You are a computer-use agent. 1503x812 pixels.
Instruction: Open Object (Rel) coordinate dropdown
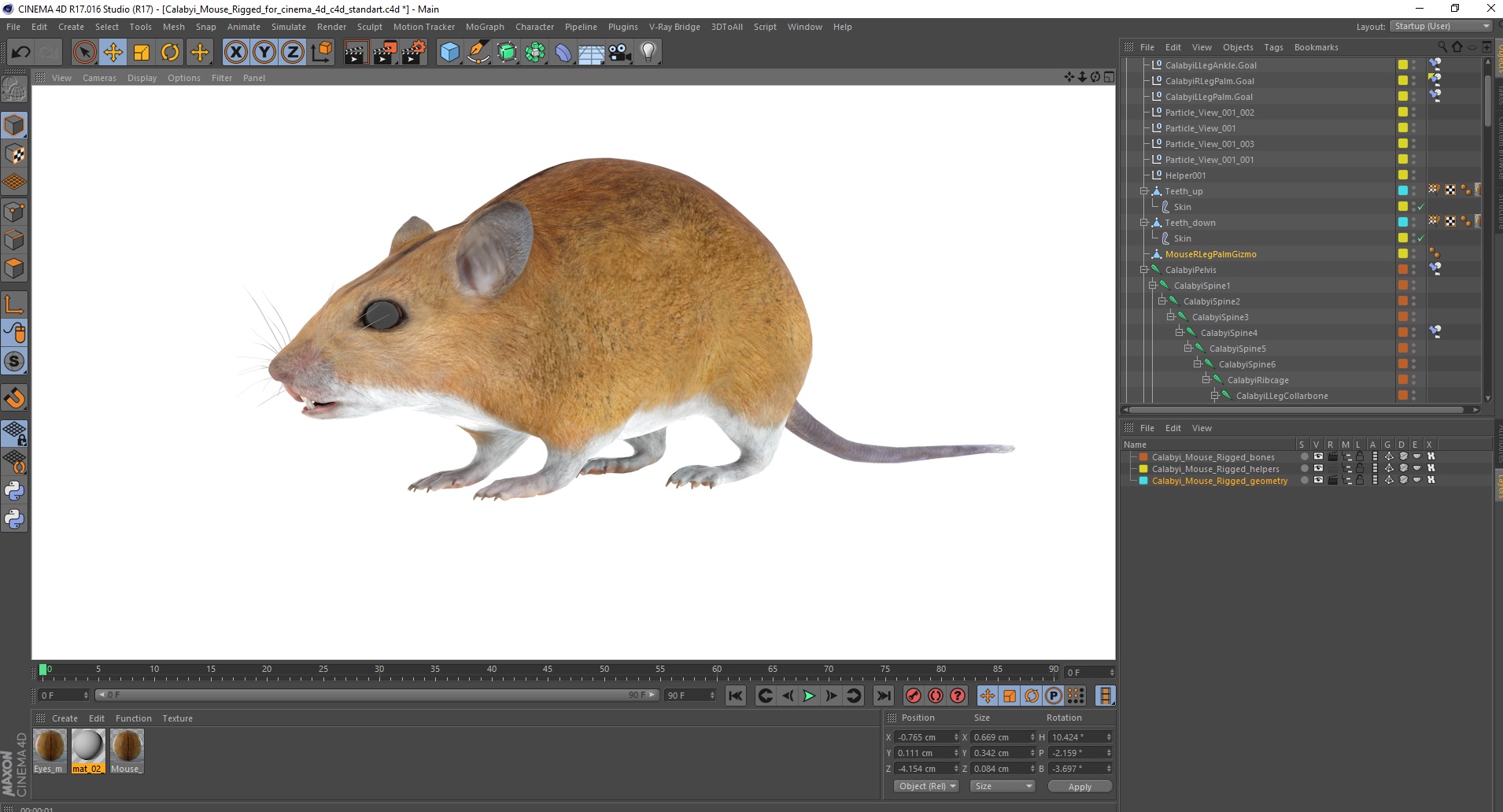point(926,786)
